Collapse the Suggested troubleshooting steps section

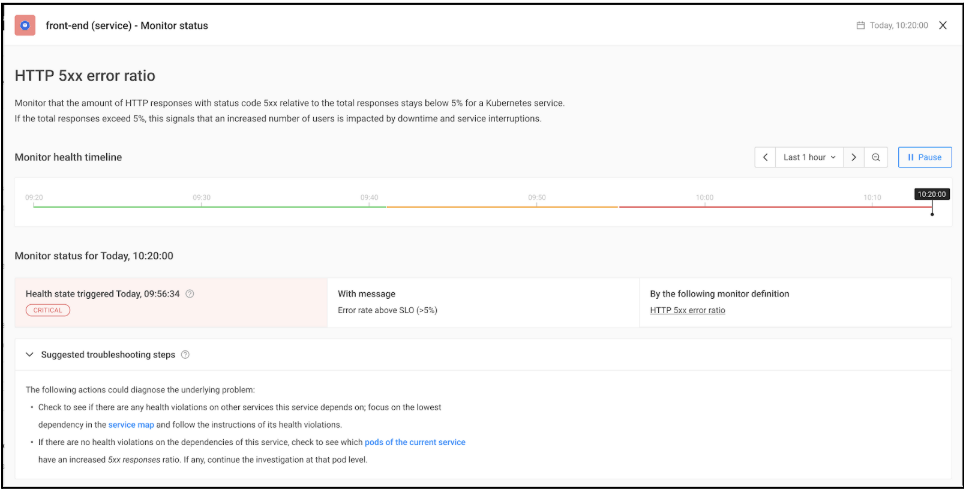[x=30, y=354]
